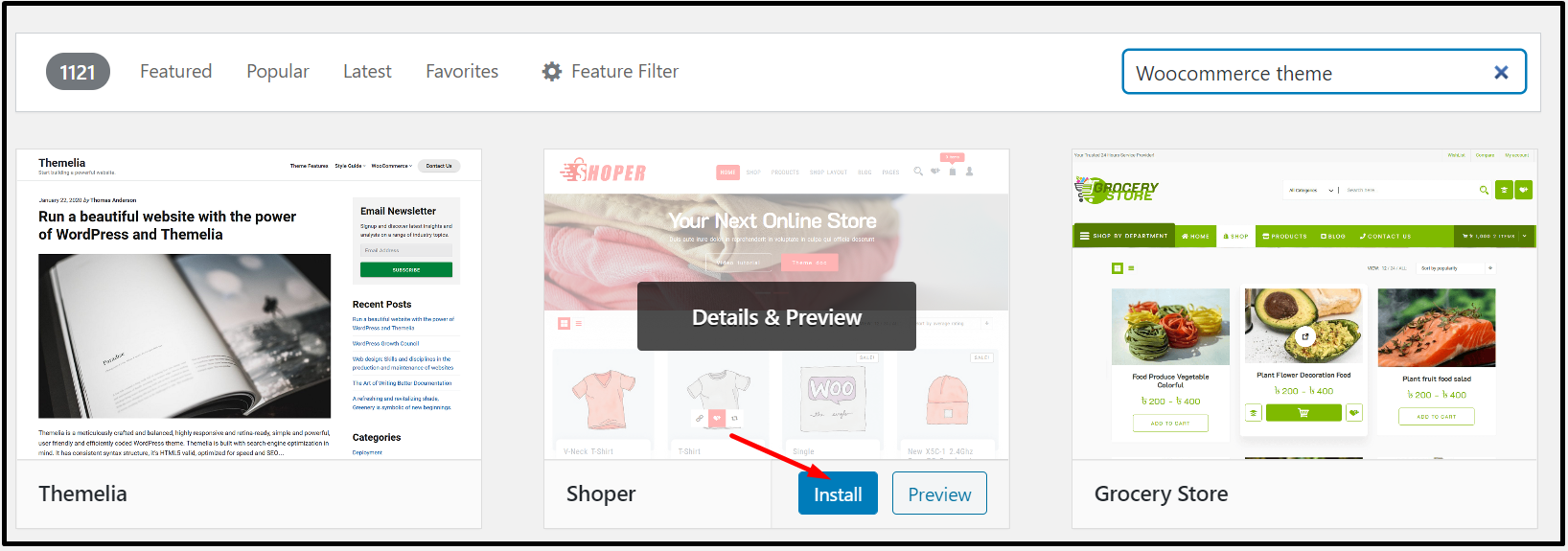1568x551 pixels.
Task: Switch to the Featured tab
Action: click(x=175, y=71)
